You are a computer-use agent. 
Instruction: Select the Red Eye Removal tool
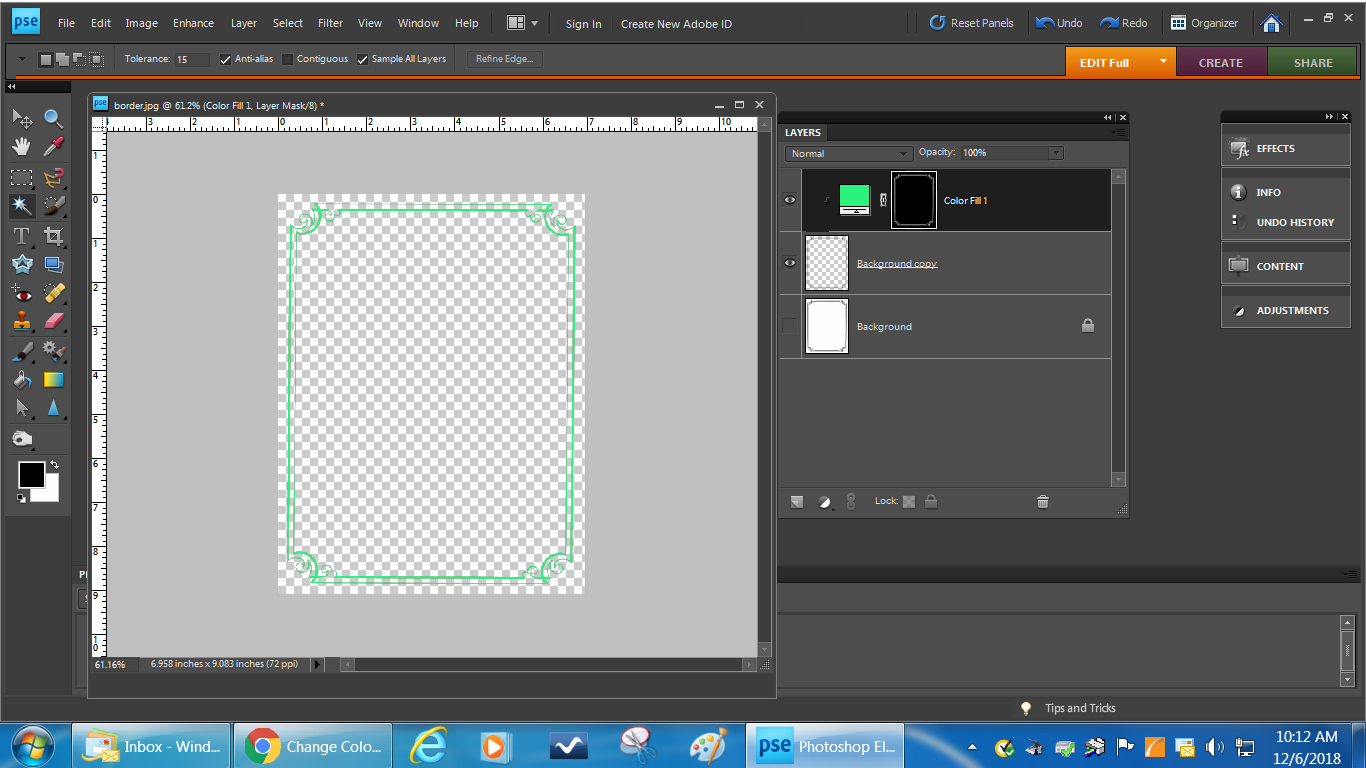click(22, 294)
